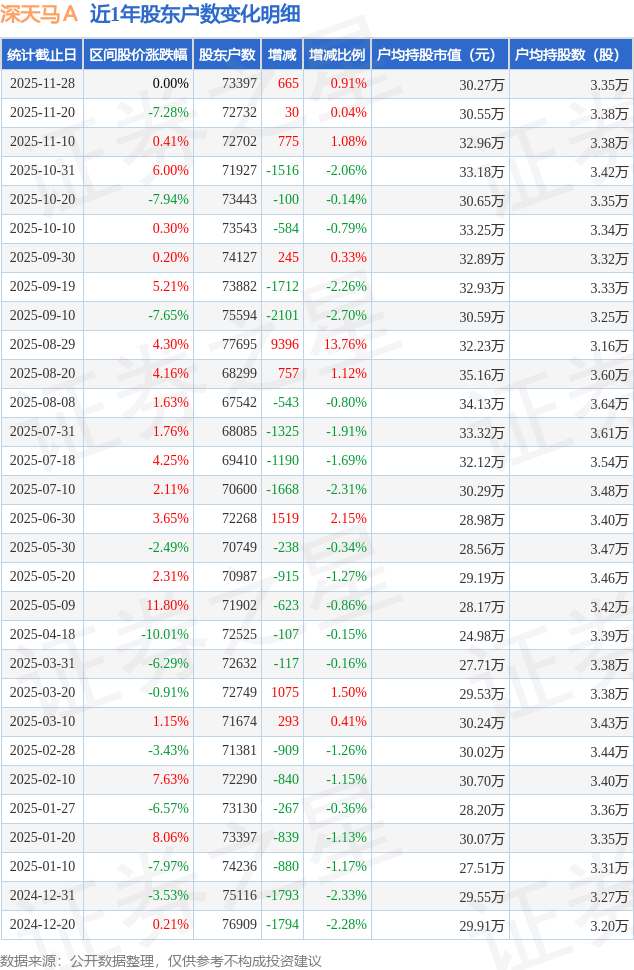Click the 数据来源 footer disclaimer text
The height and width of the screenshot is (970, 634).
tap(161, 960)
